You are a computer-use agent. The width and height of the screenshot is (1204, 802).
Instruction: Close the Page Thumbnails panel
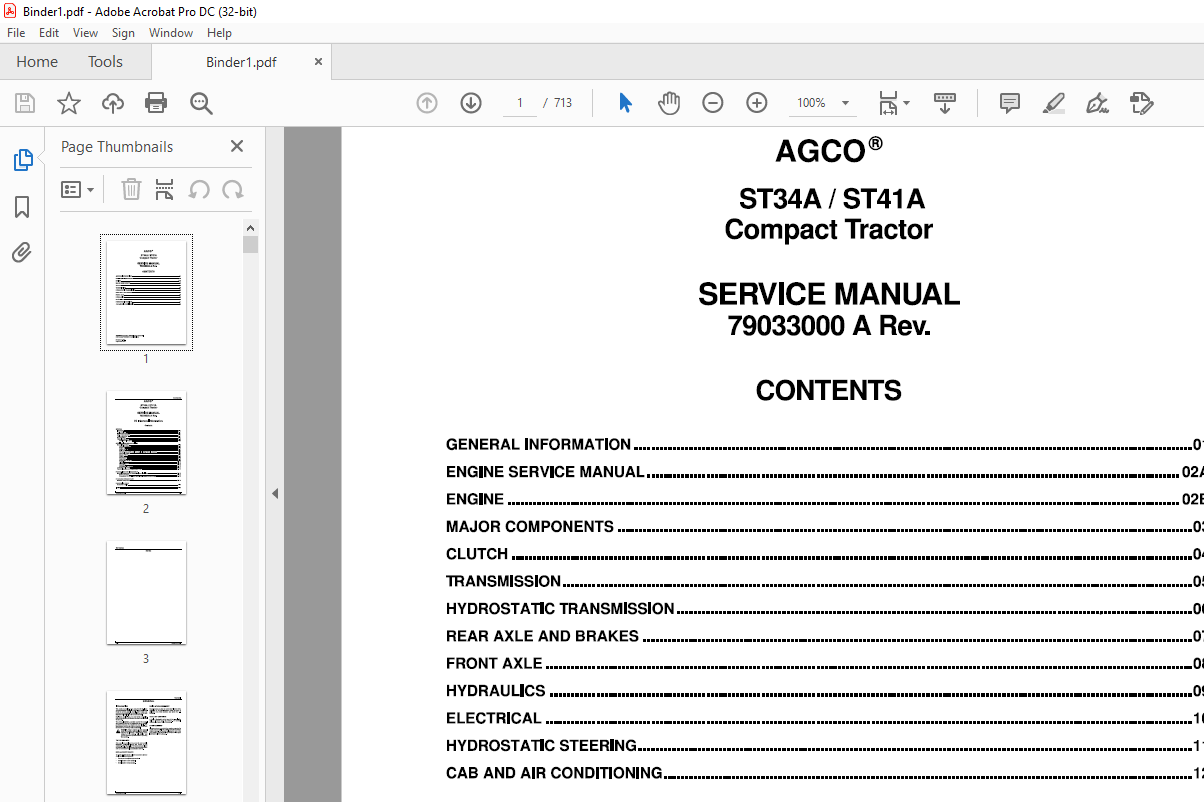pyautogui.click(x=237, y=146)
